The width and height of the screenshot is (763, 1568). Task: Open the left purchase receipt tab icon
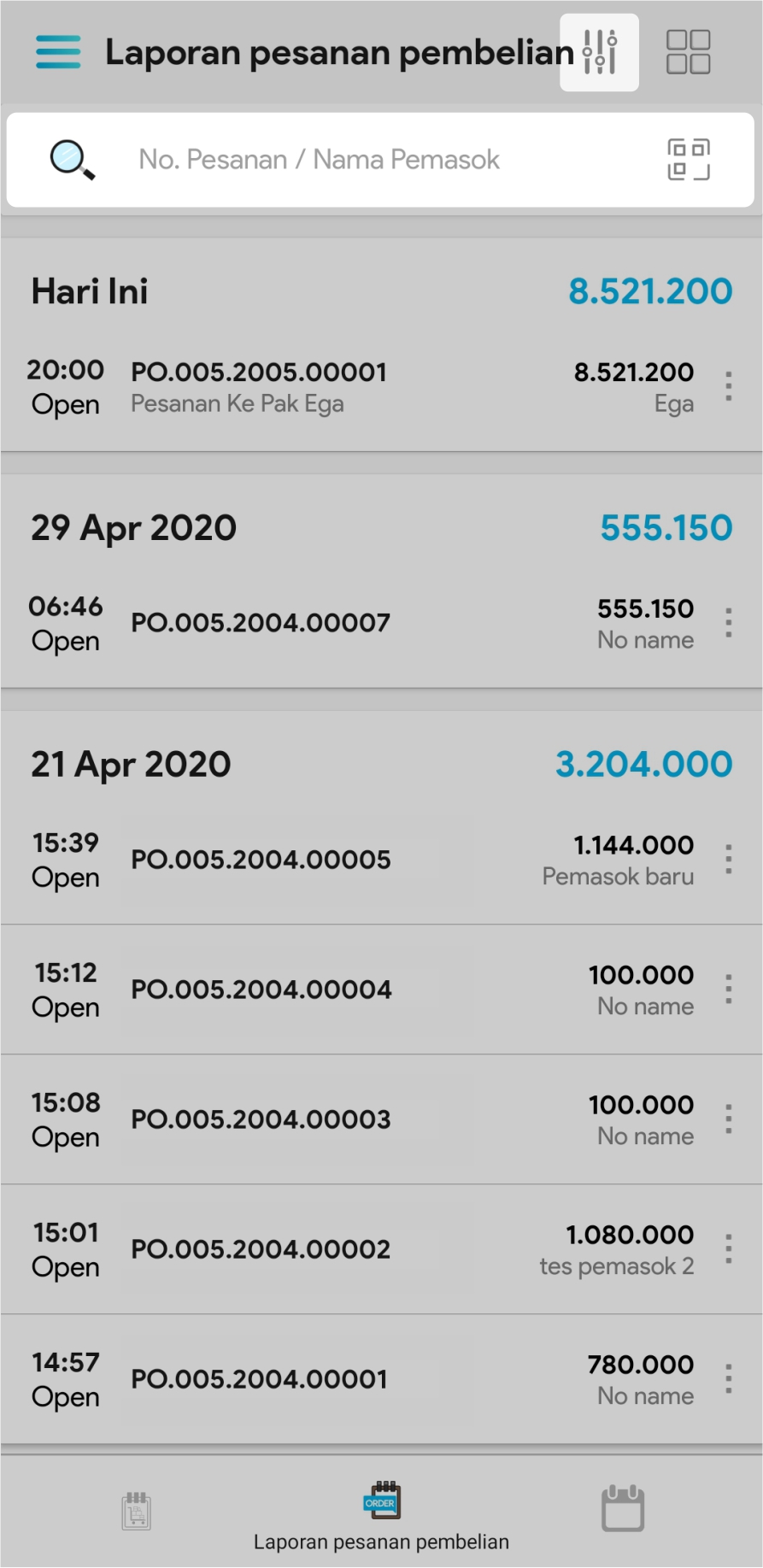tap(136, 1511)
